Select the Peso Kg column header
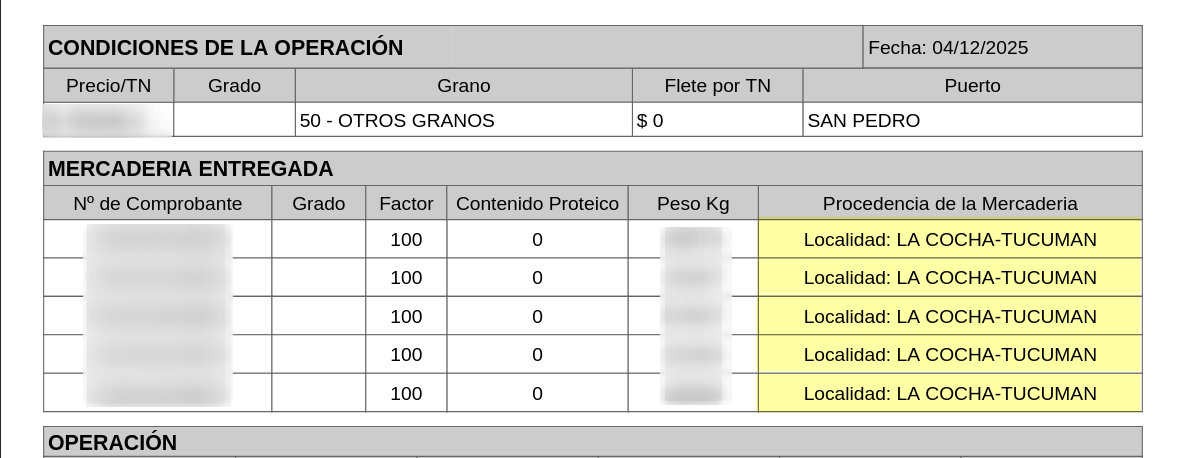Image resolution: width=1185 pixels, height=458 pixels. click(x=693, y=204)
